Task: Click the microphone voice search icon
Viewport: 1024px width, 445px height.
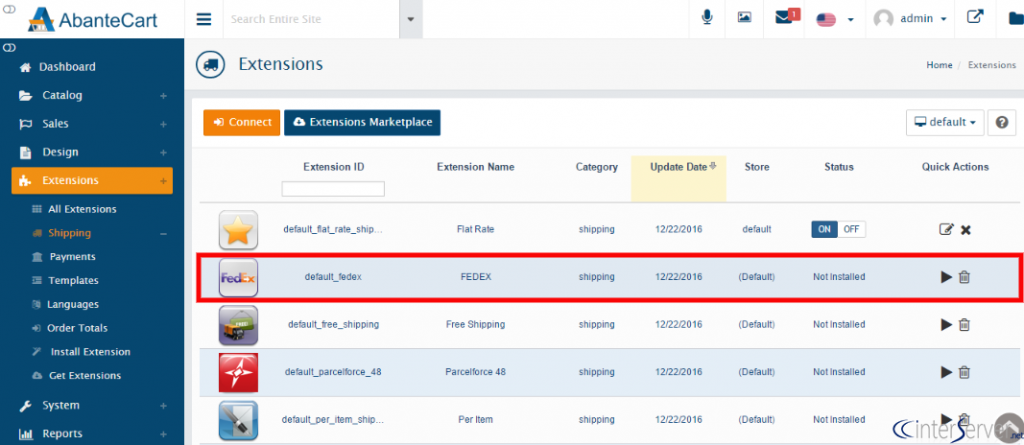Action: point(707,18)
